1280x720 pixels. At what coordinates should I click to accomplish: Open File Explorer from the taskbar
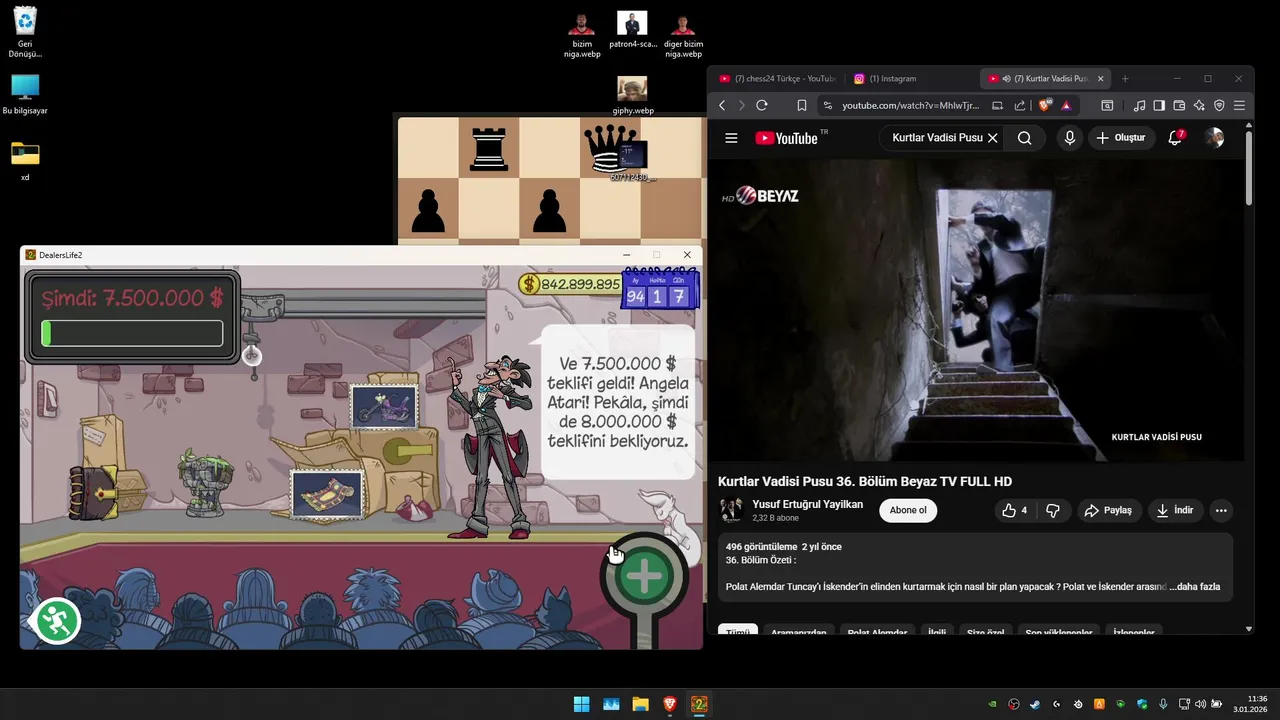pos(640,704)
